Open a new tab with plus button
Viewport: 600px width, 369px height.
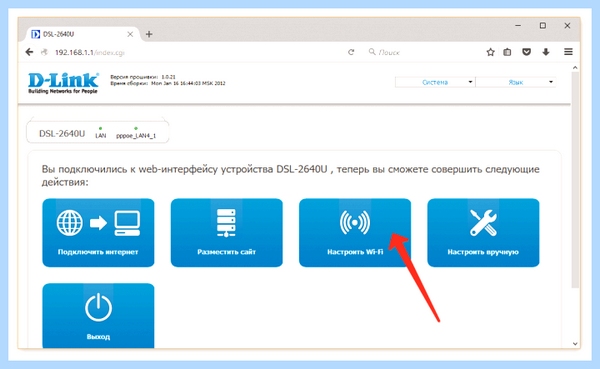click(149, 34)
